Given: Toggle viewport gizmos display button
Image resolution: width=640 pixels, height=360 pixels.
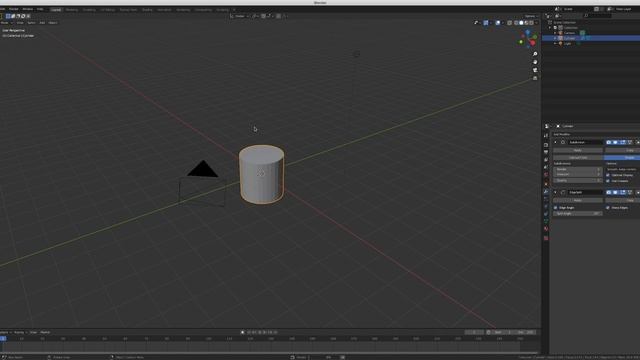Looking at the screenshot, I should point(486,23).
